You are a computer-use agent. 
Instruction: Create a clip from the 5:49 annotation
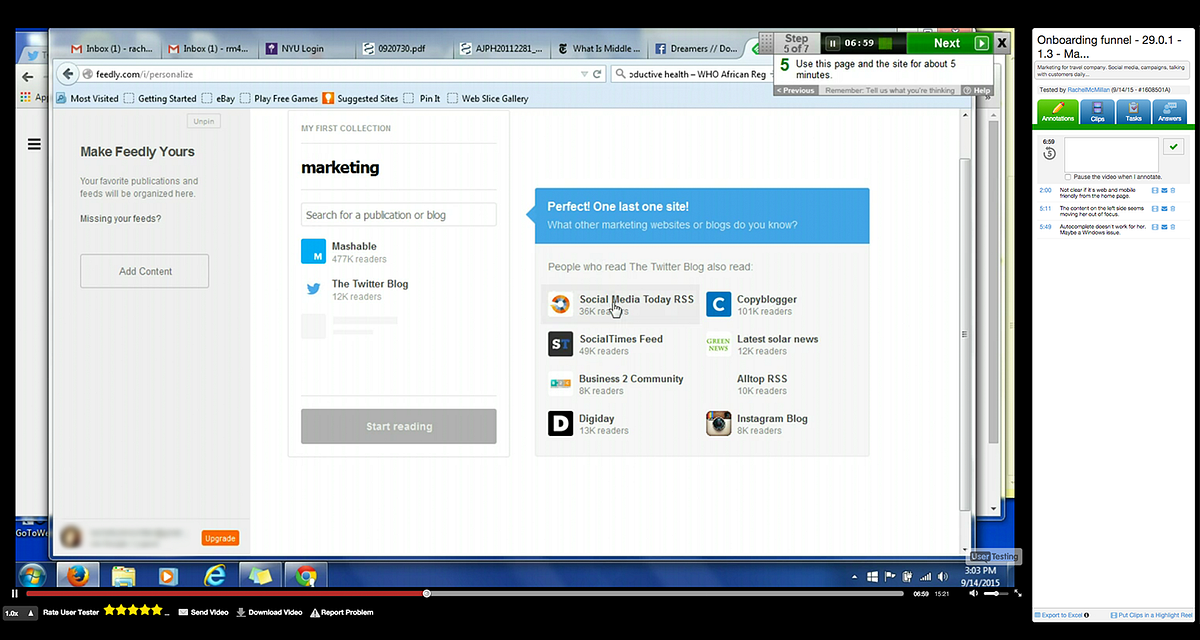(1155, 227)
